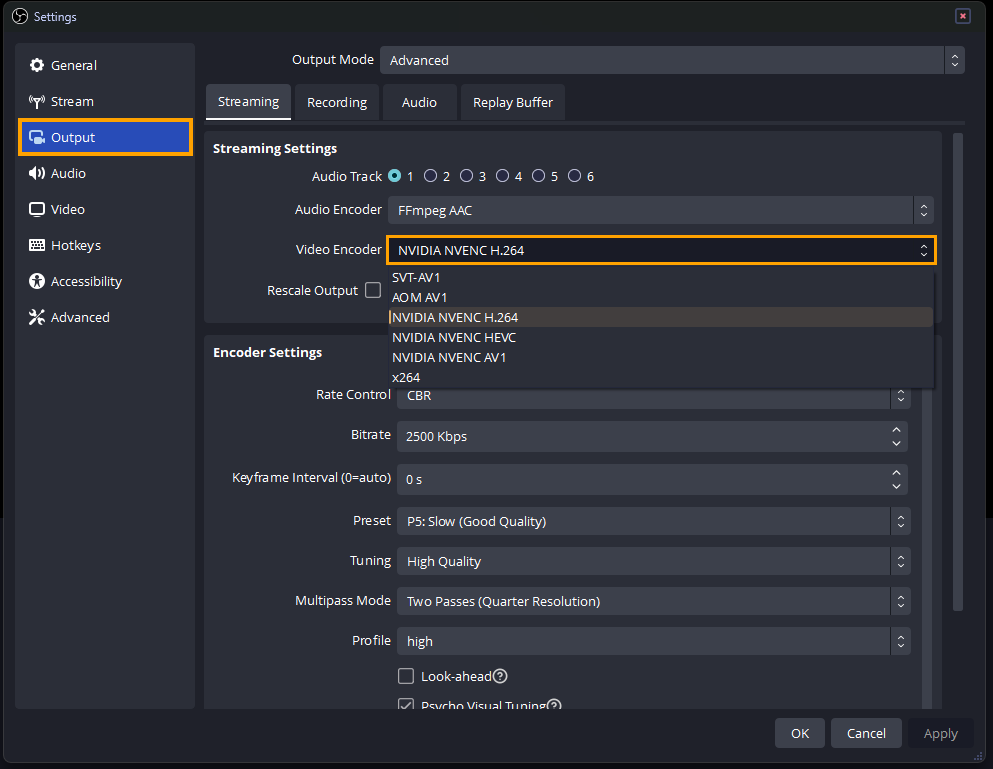Click the General gear icon
Image resolution: width=993 pixels, height=769 pixels.
[37, 65]
